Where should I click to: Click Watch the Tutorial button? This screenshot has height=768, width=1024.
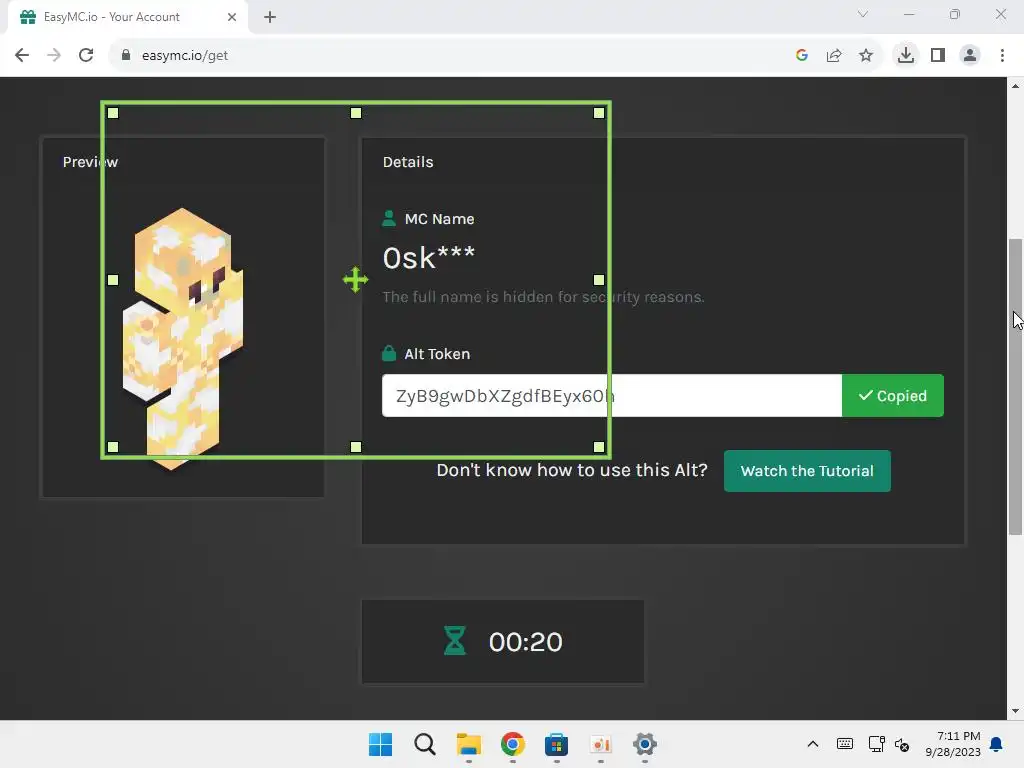(807, 471)
